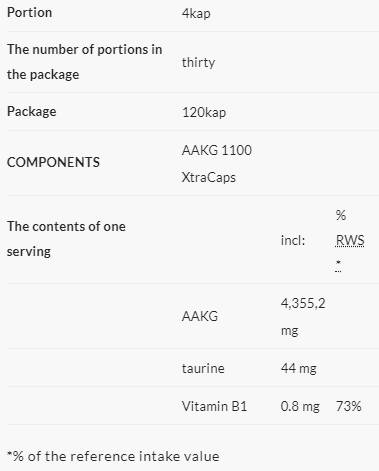
Task: Click the RWS abbreviation with dotted underline
Action: 350,240
